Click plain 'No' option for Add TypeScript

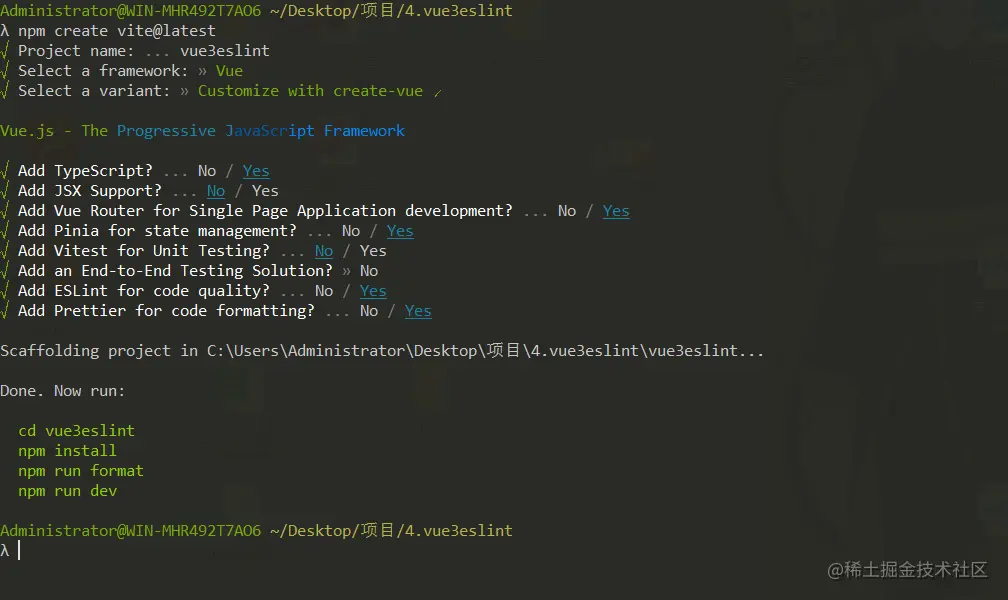coord(207,171)
